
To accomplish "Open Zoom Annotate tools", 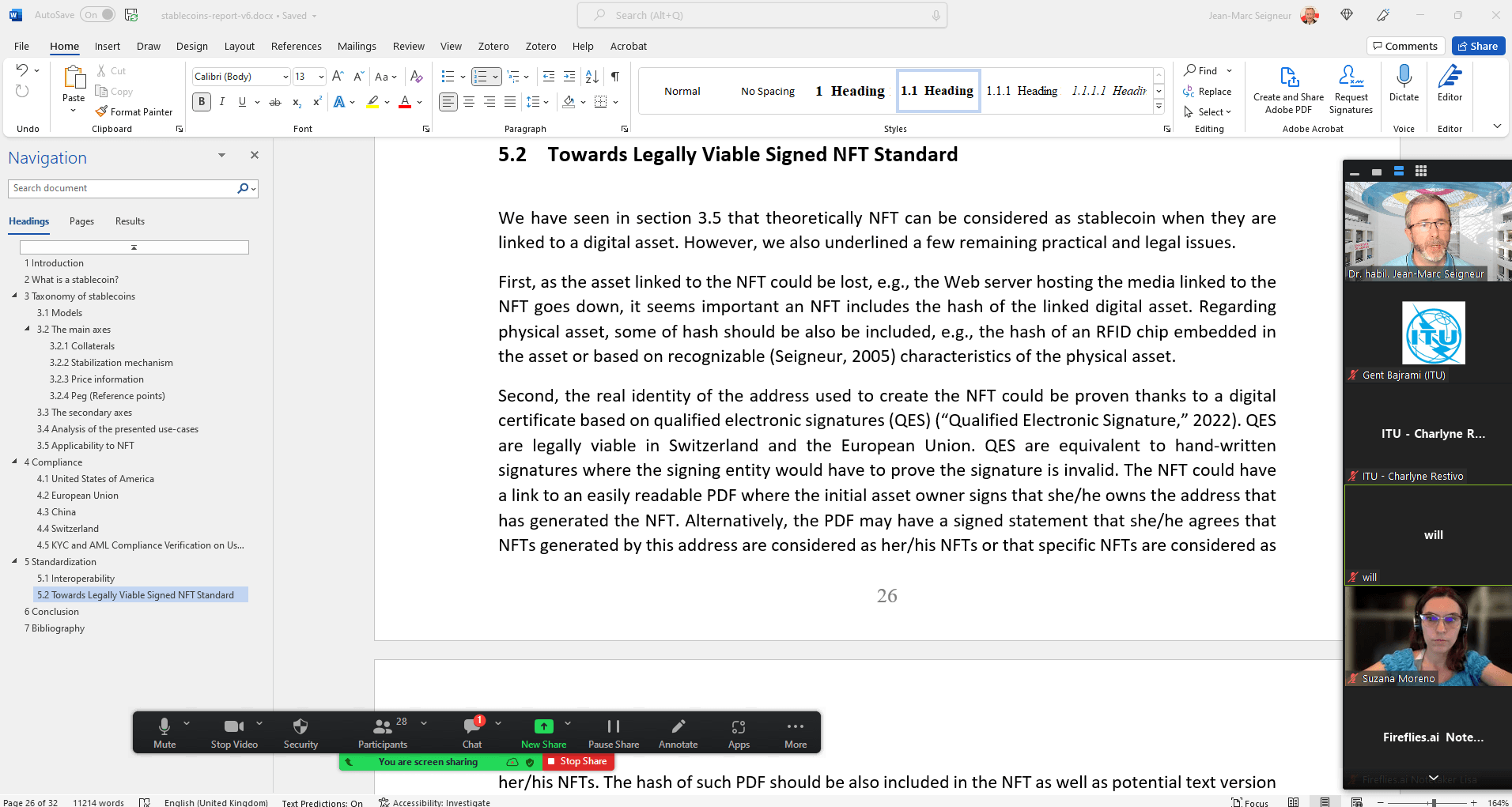I will (x=677, y=731).
